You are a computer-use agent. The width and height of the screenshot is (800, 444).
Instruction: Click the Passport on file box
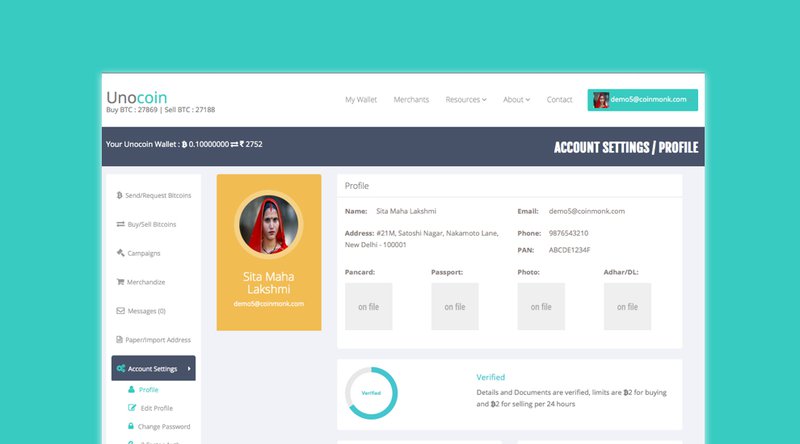coord(455,307)
